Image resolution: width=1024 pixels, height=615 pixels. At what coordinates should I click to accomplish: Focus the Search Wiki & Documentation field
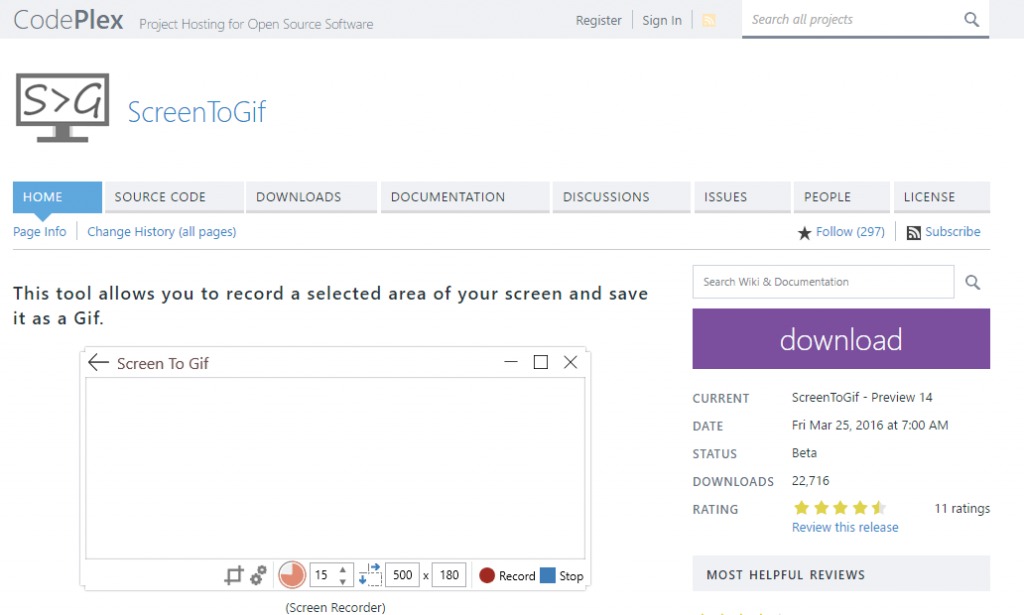[823, 282]
